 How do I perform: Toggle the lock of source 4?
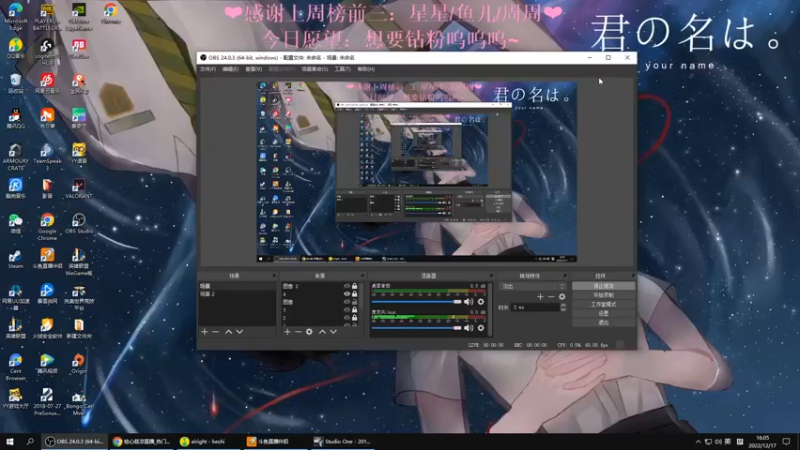coord(355,294)
